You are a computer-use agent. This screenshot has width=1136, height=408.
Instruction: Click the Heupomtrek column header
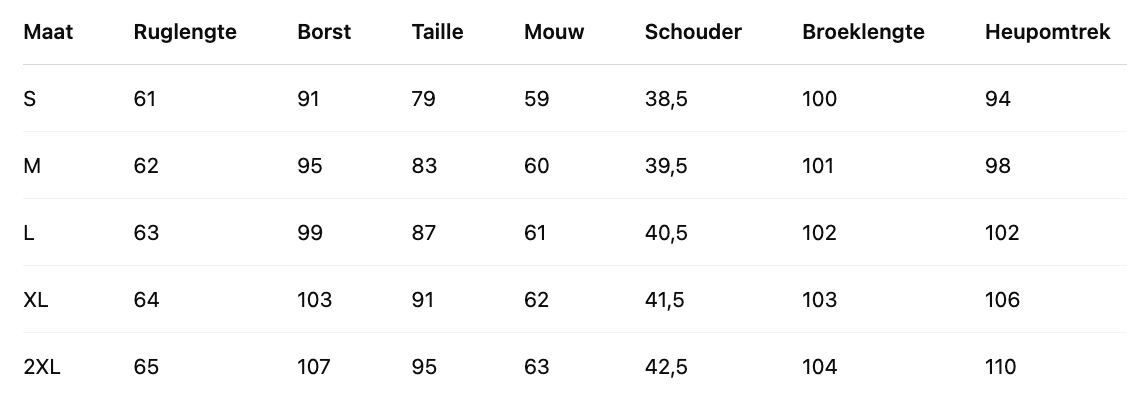(1048, 32)
